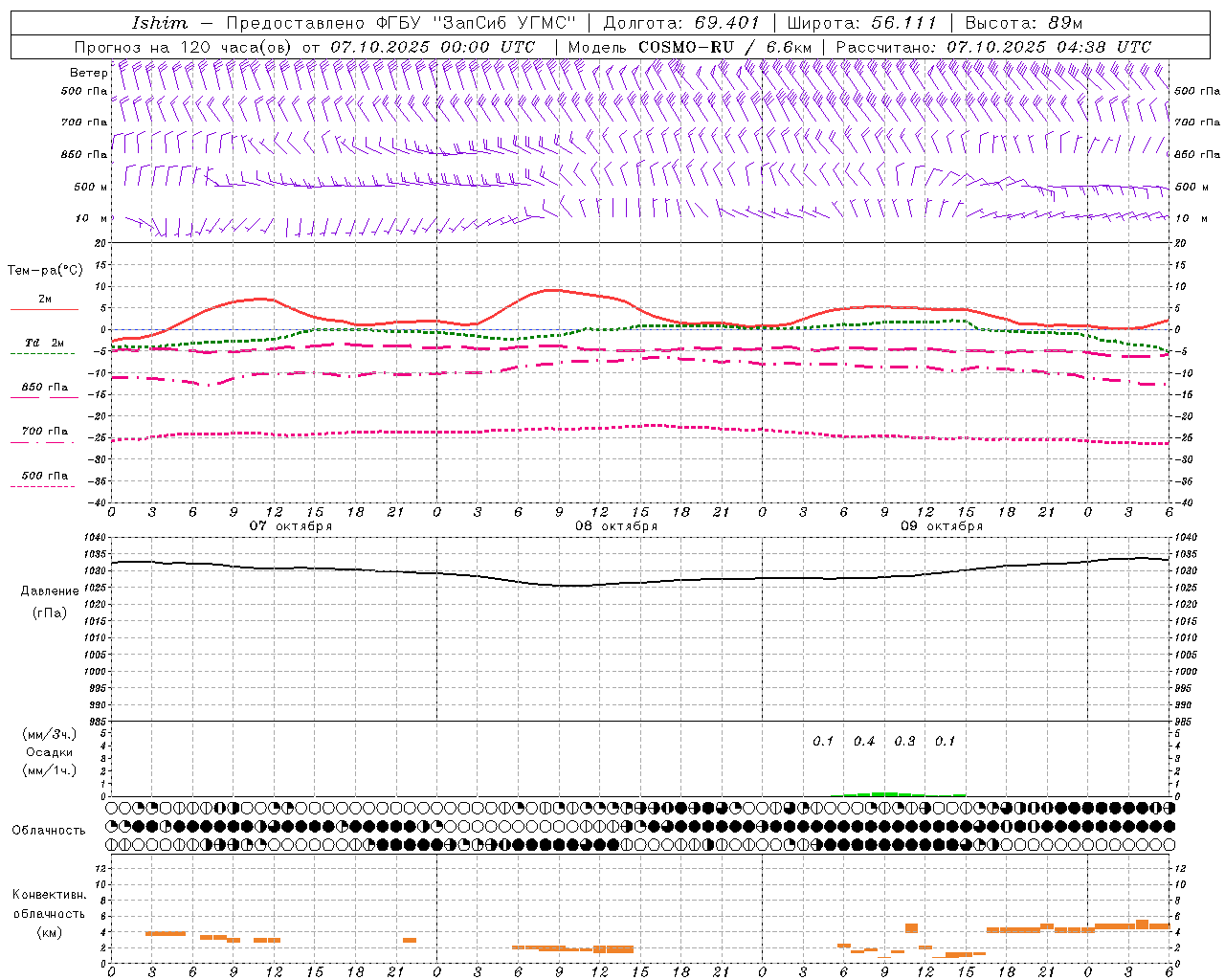Click the 'Ishim' station name in the header

tap(160, 23)
